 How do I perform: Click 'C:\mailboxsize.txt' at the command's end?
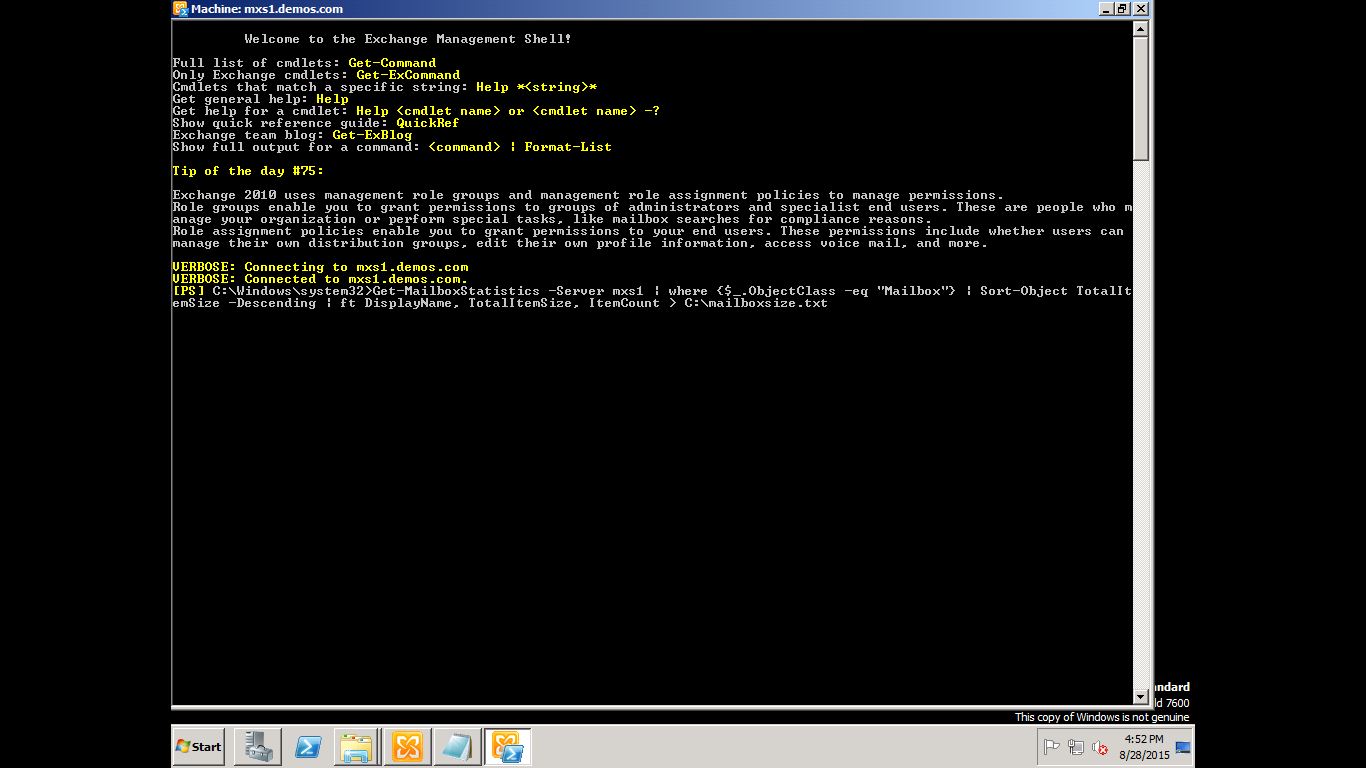(756, 303)
